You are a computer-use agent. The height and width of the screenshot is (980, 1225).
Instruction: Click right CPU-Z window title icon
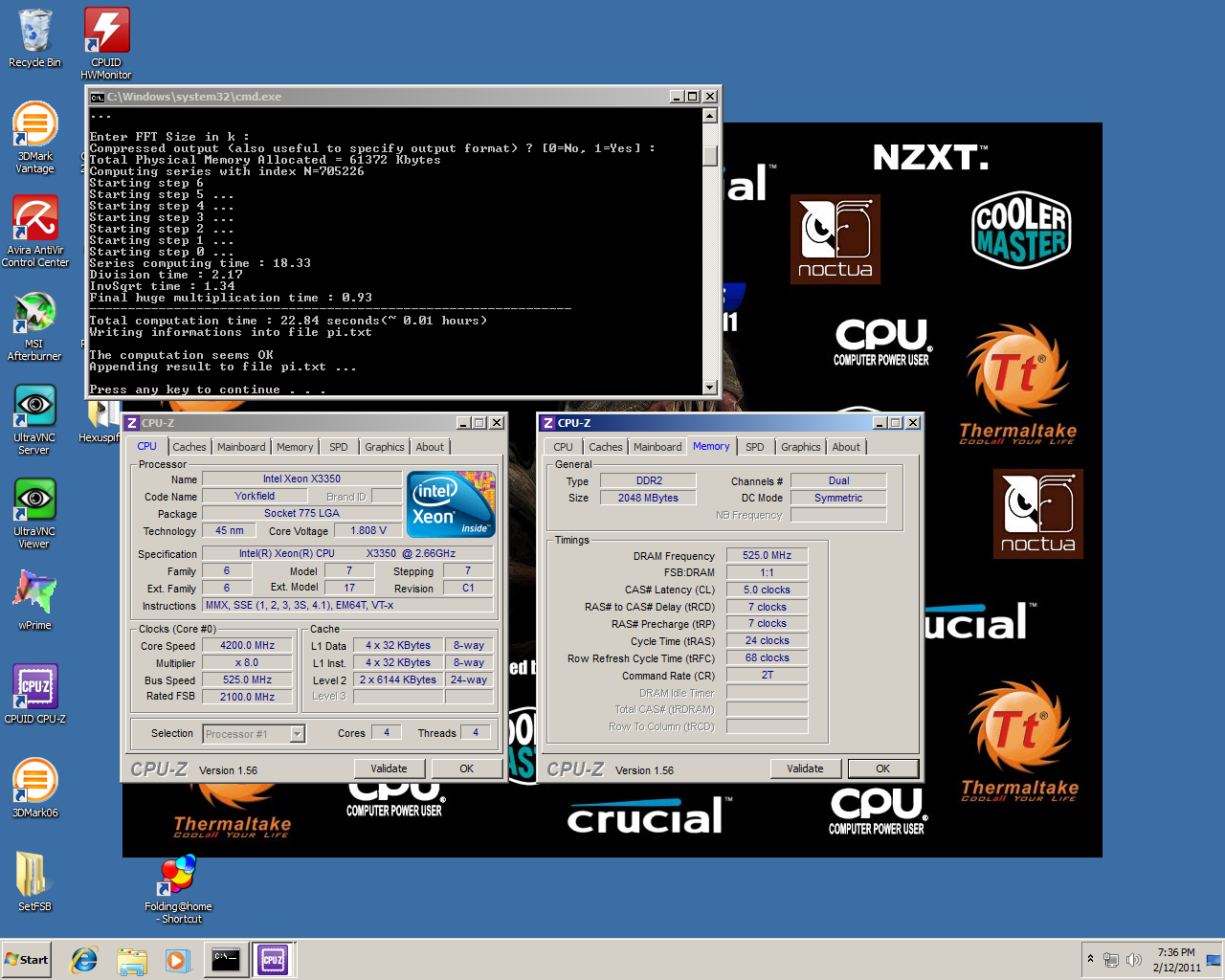tap(548, 423)
